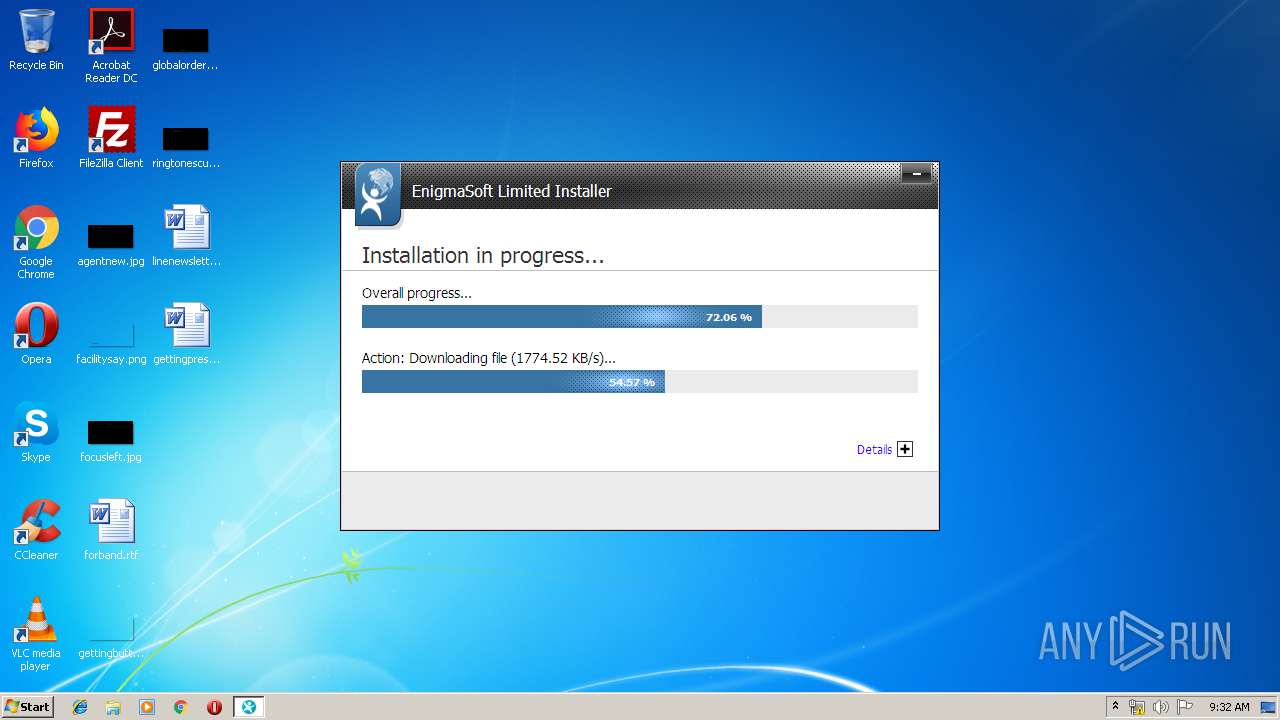Click the Downloading file progress bar
The image size is (1280, 720).
(640, 382)
